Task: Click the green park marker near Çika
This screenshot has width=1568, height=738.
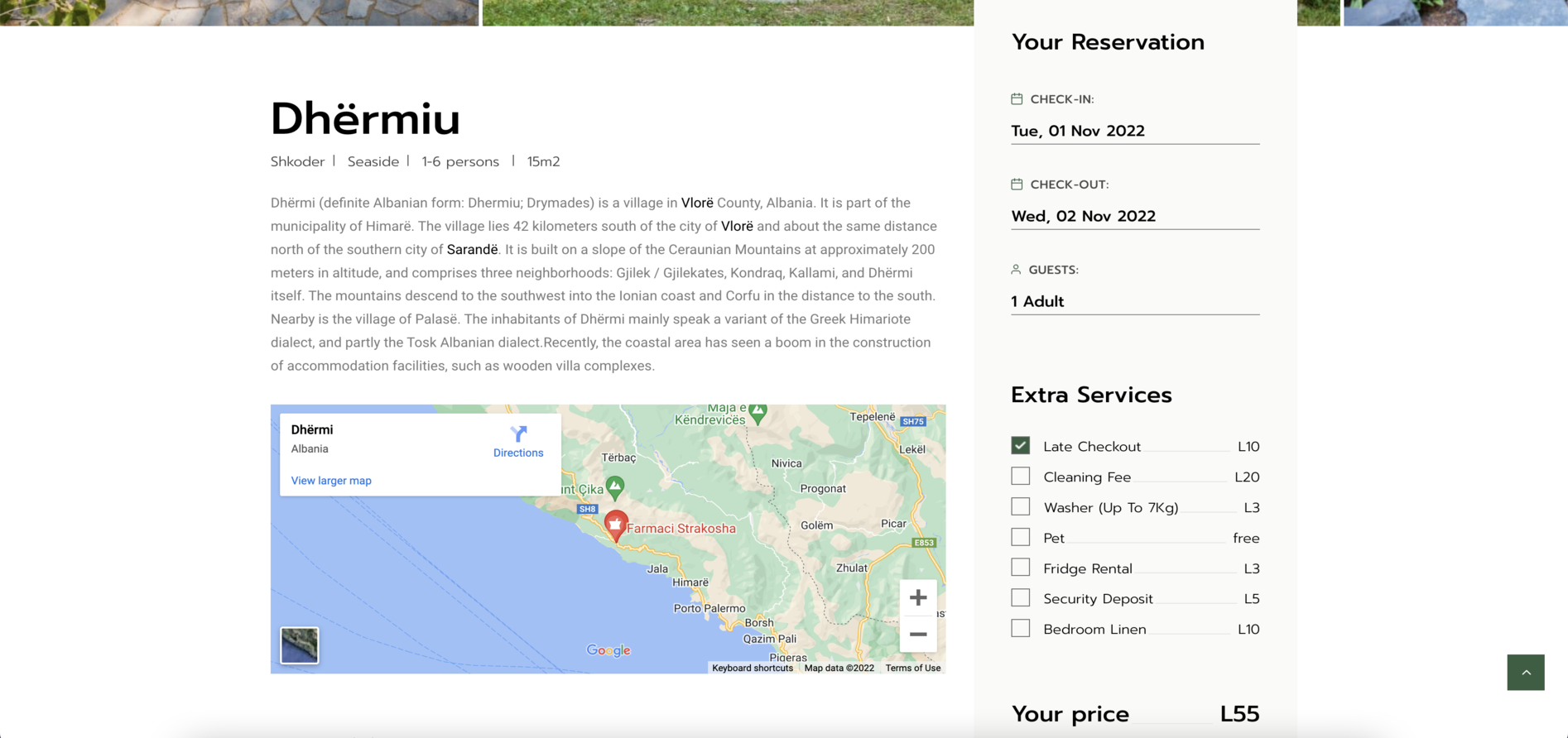Action: [x=615, y=487]
